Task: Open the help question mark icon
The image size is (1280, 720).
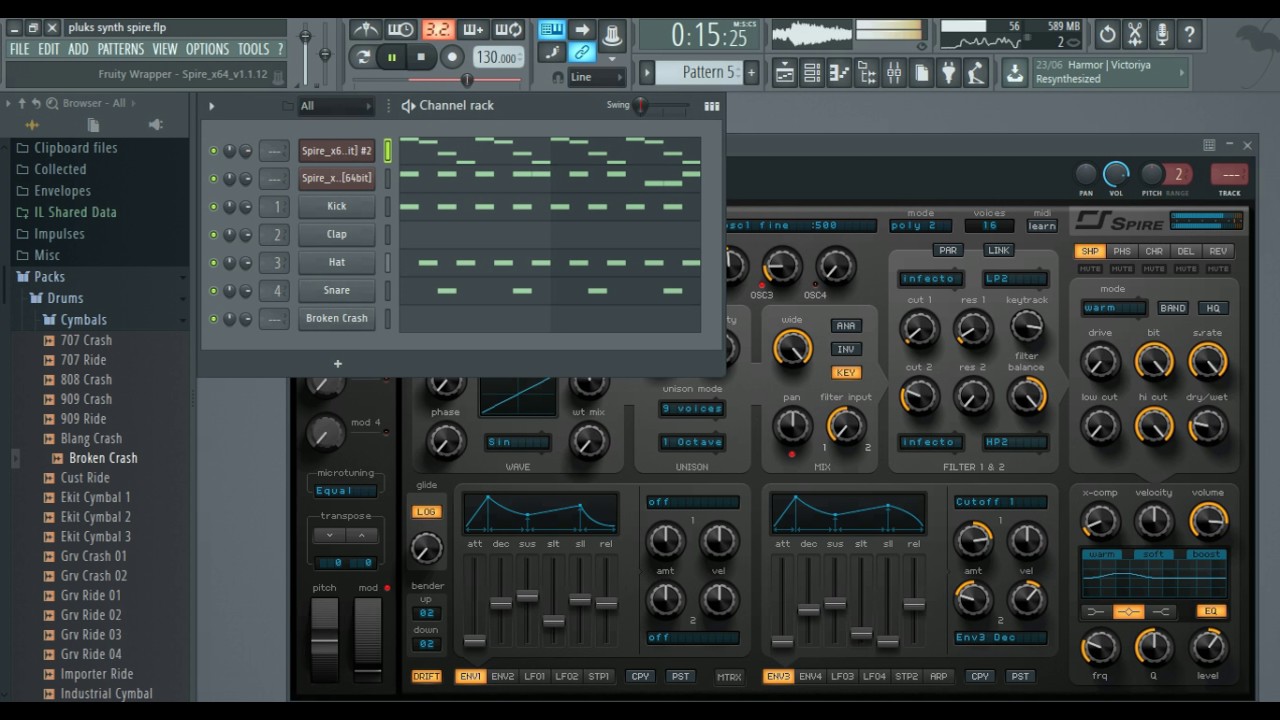Action: (x=1189, y=34)
